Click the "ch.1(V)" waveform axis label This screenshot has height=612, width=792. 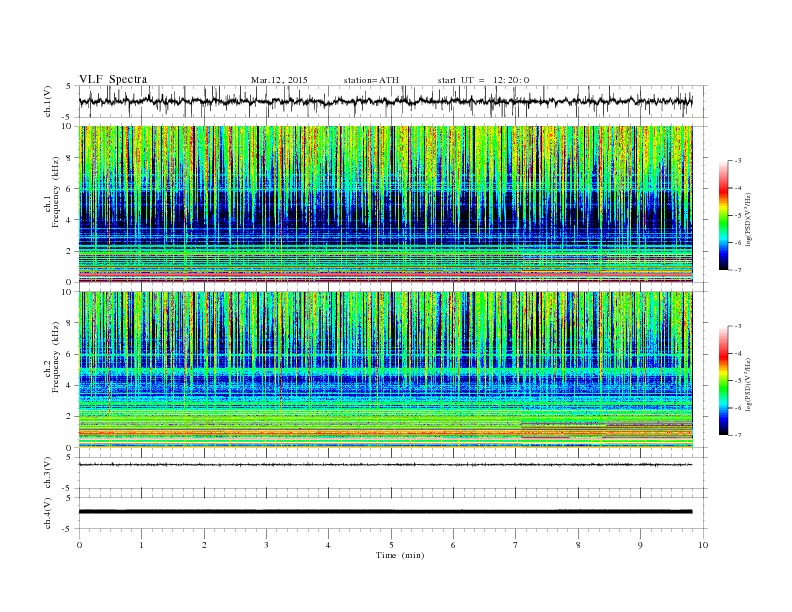48,101
